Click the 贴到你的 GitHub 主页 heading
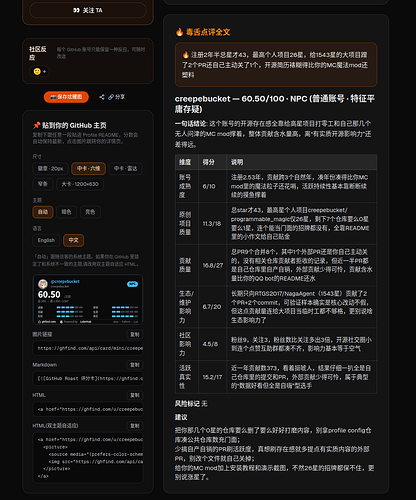 74,125
